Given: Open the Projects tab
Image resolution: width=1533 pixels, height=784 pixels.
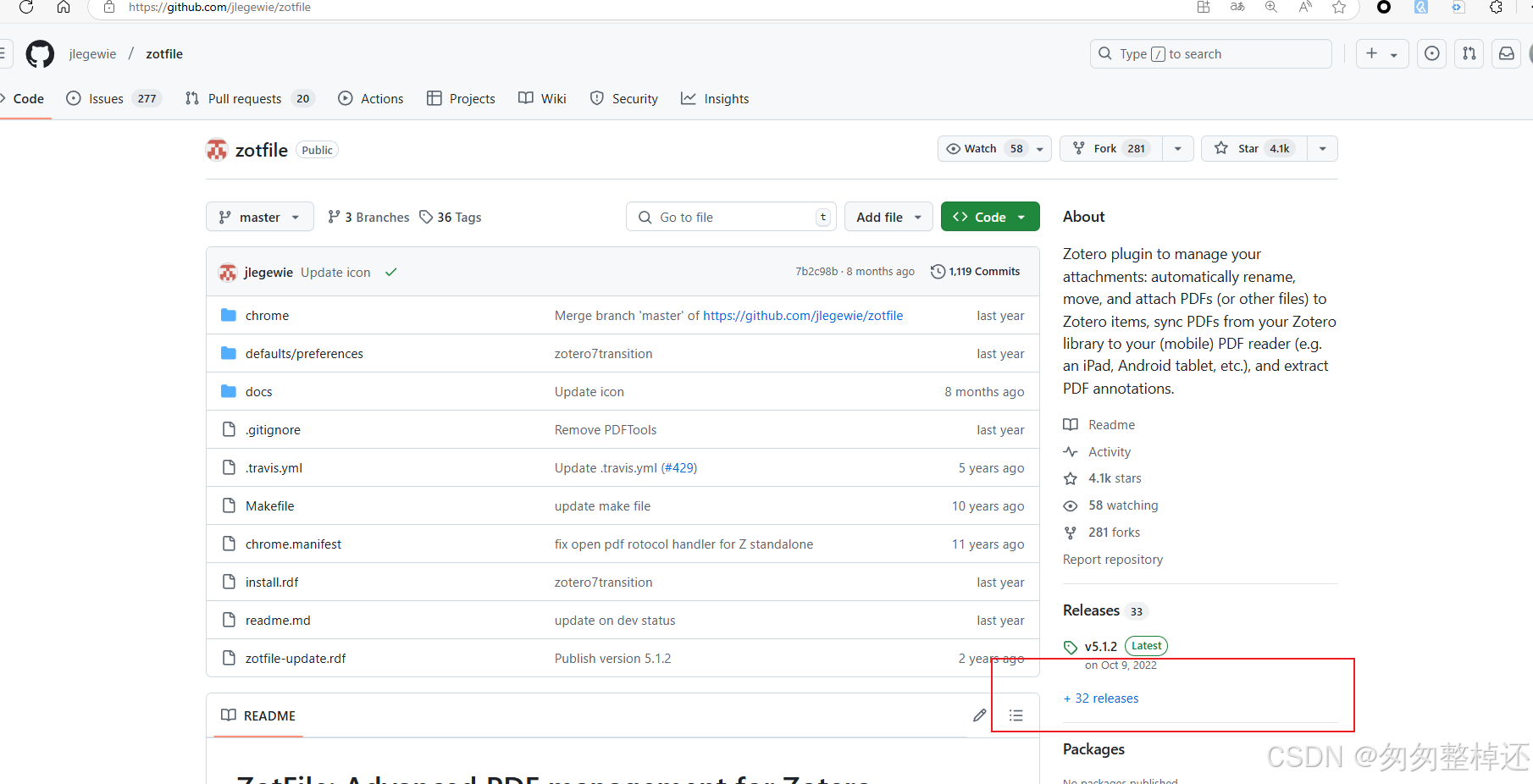Looking at the screenshot, I should (462, 98).
